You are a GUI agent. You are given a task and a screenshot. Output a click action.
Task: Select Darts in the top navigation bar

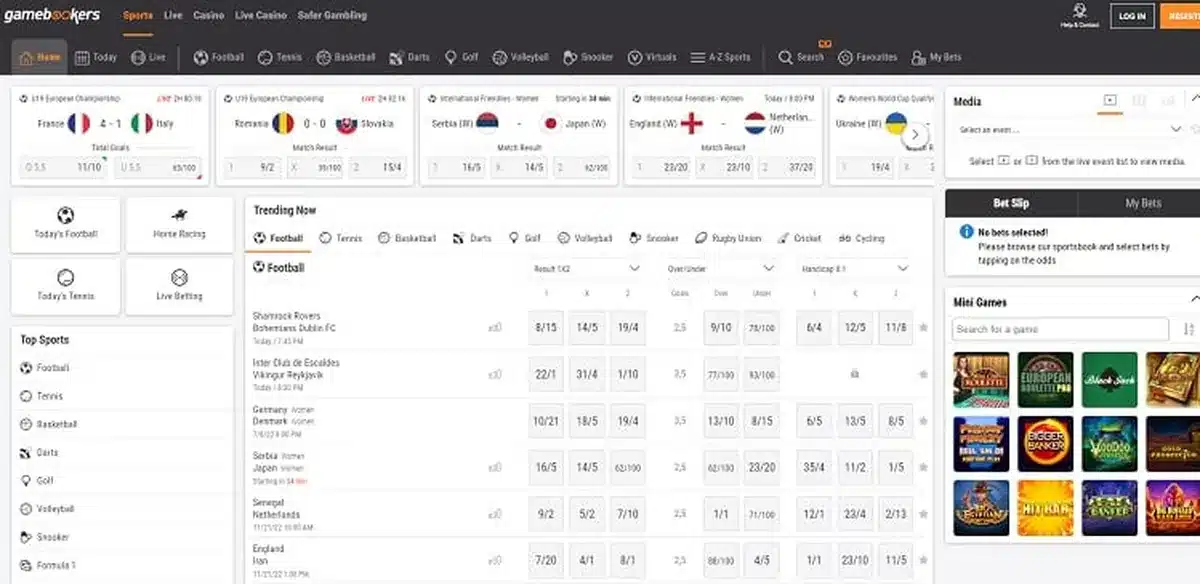click(x=409, y=57)
